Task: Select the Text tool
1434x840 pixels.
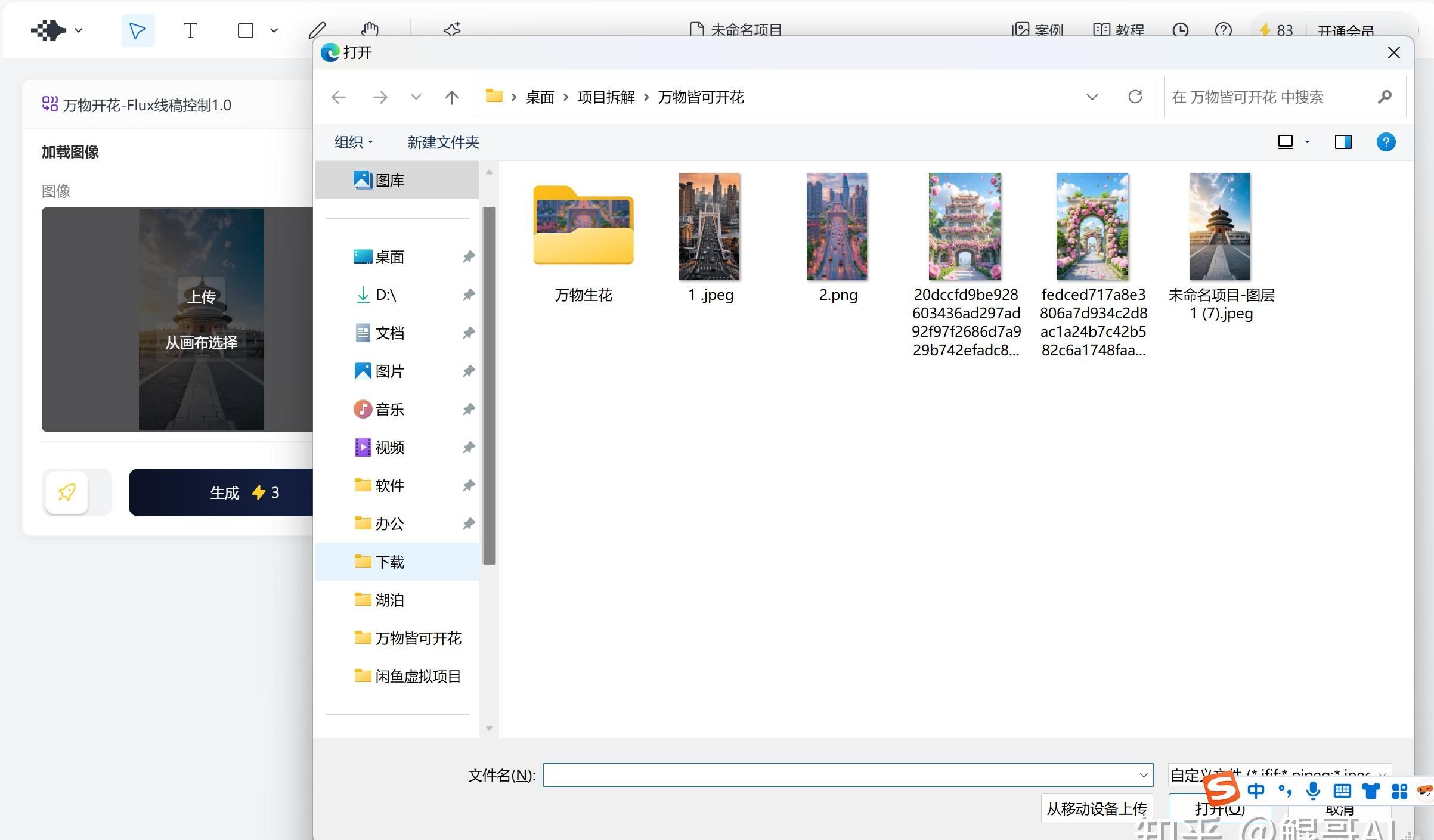Action: (x=190, y=30)
